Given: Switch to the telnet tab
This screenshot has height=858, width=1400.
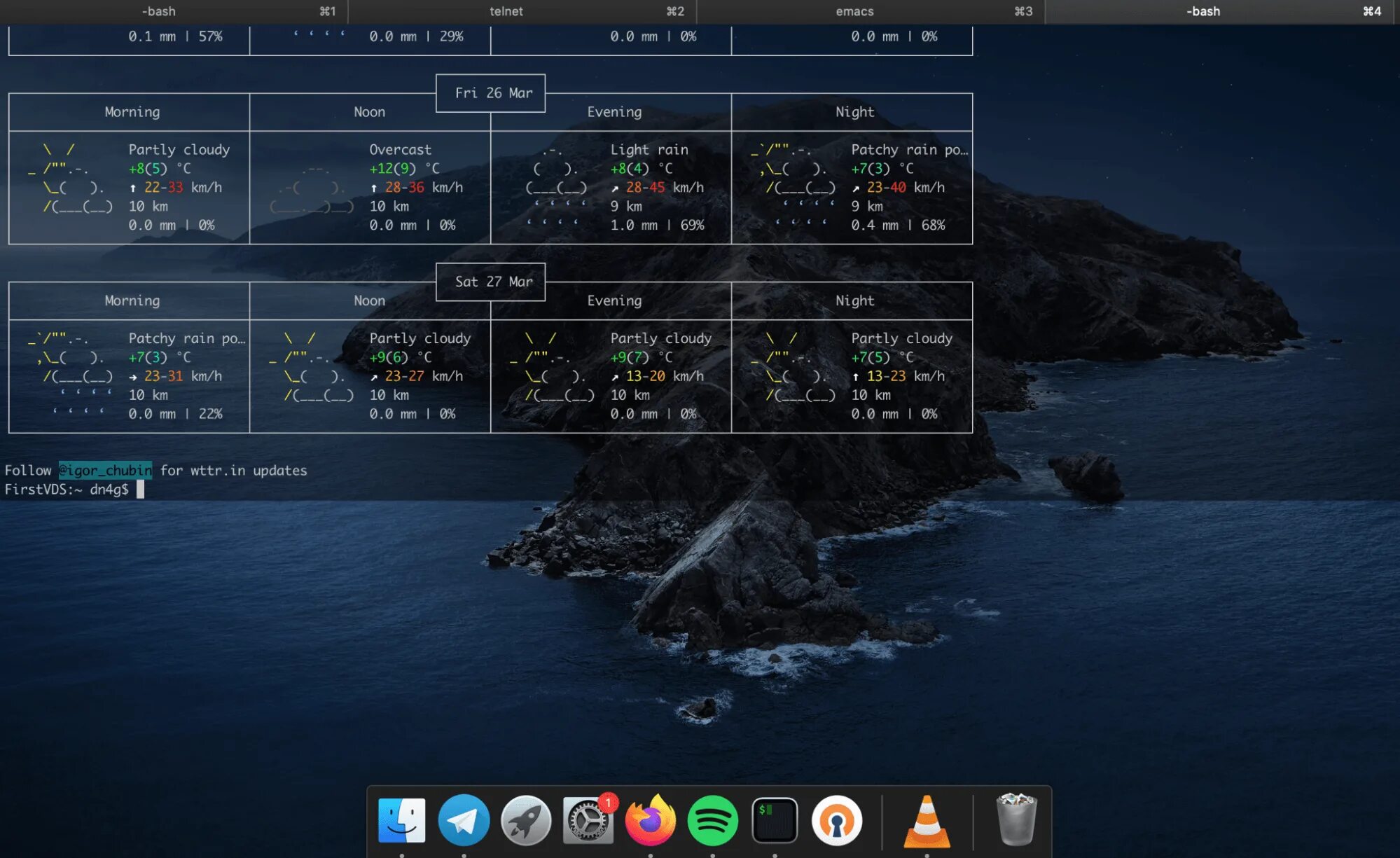Looking at the screenshot, I should coord(506,11).
